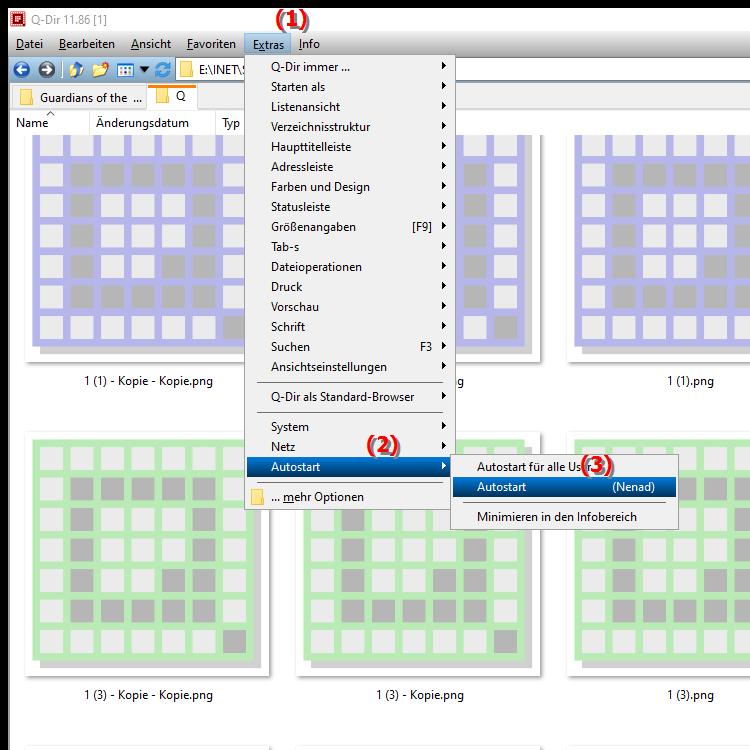The width and height of the screenshot is (750, 750).
Task: Expand the Q-Dir immer ... submenu
Action: 350,66
